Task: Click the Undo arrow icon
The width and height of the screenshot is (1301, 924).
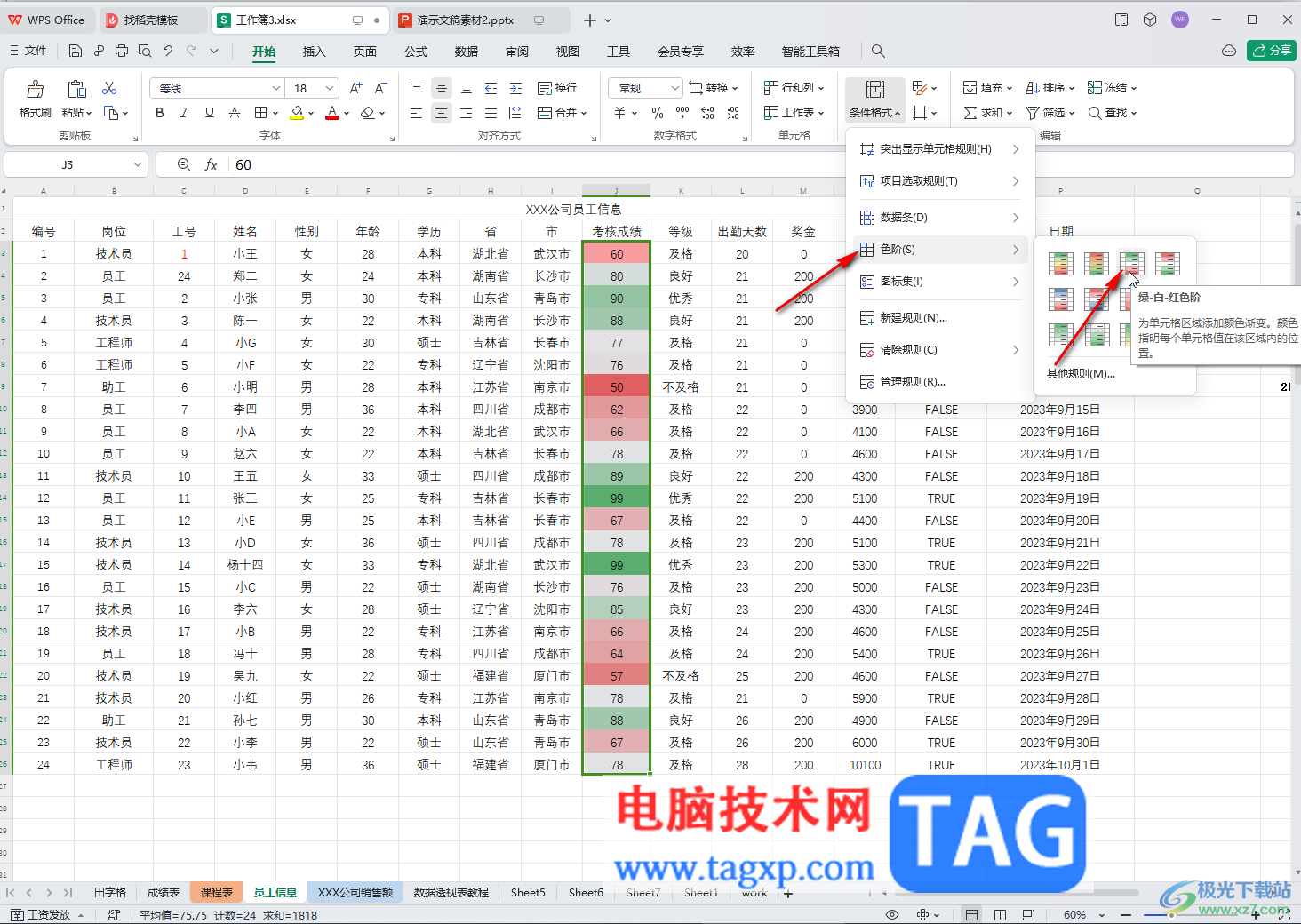Action: click(167, 51)
